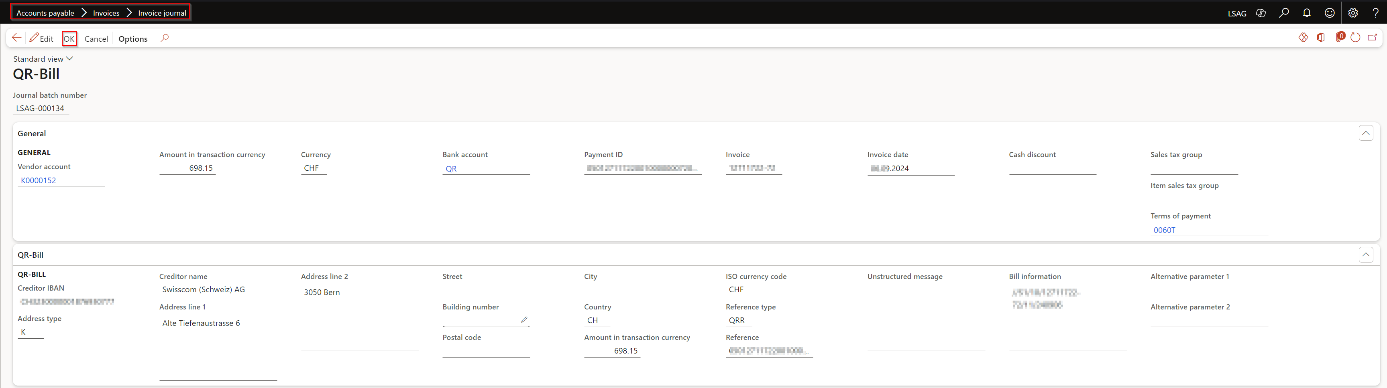Open the Options menu
Image resolution: width=1387 pixels, height=388 pixels.
point(133,39)
